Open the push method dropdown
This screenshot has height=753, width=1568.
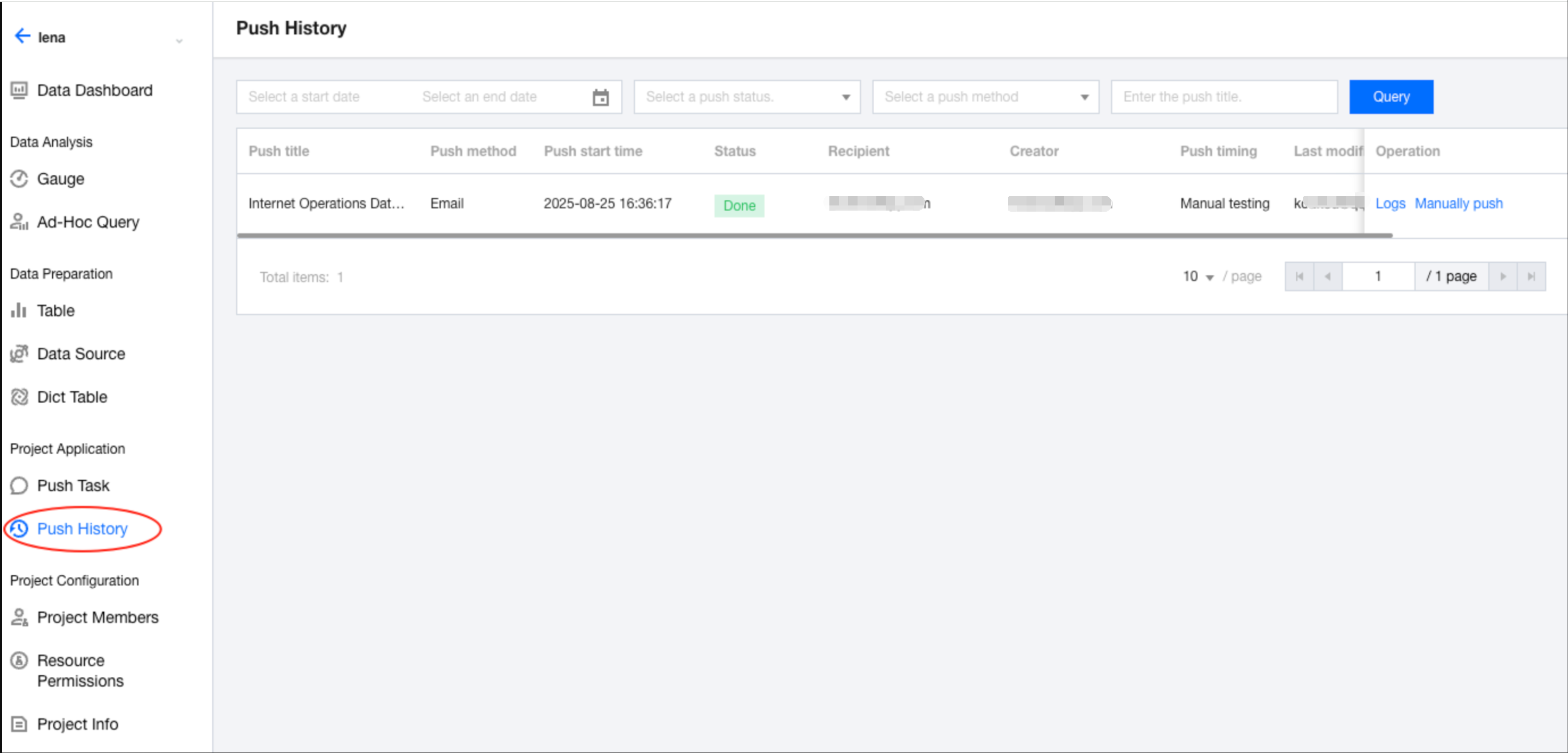pos(985,97)
